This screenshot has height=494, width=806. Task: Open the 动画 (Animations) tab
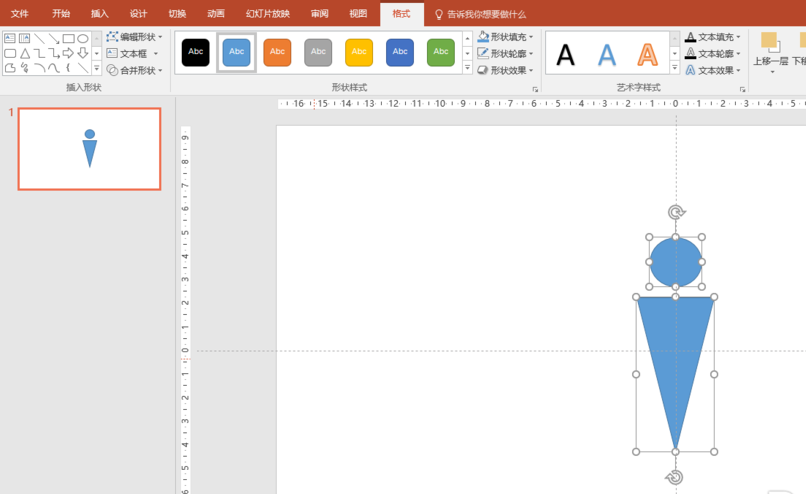(215, 14)
